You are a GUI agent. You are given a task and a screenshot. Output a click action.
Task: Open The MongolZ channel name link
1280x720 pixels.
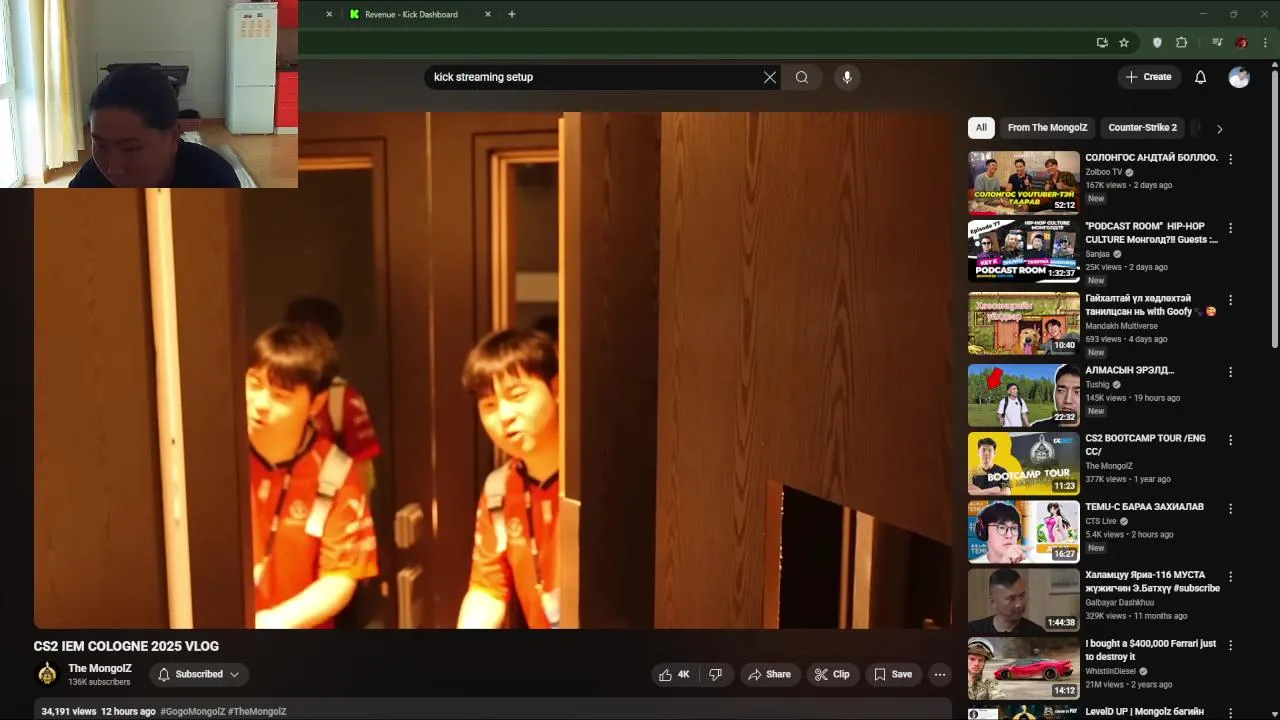(100, 668)
